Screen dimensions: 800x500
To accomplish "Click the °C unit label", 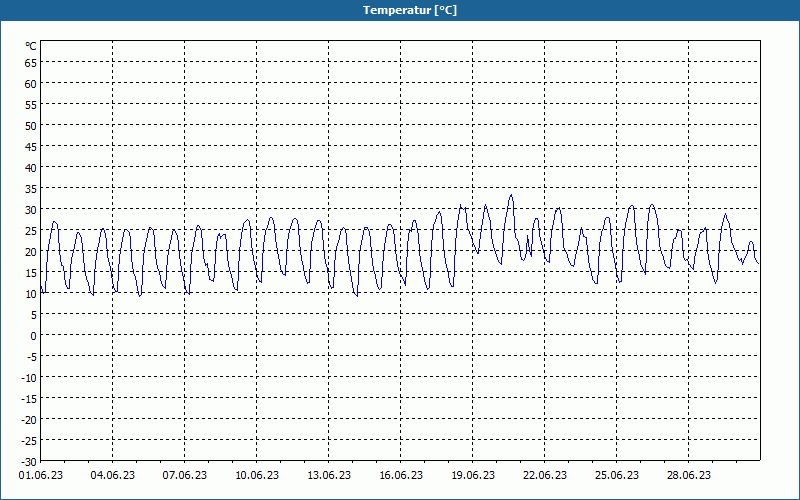I will click(31, 46).
